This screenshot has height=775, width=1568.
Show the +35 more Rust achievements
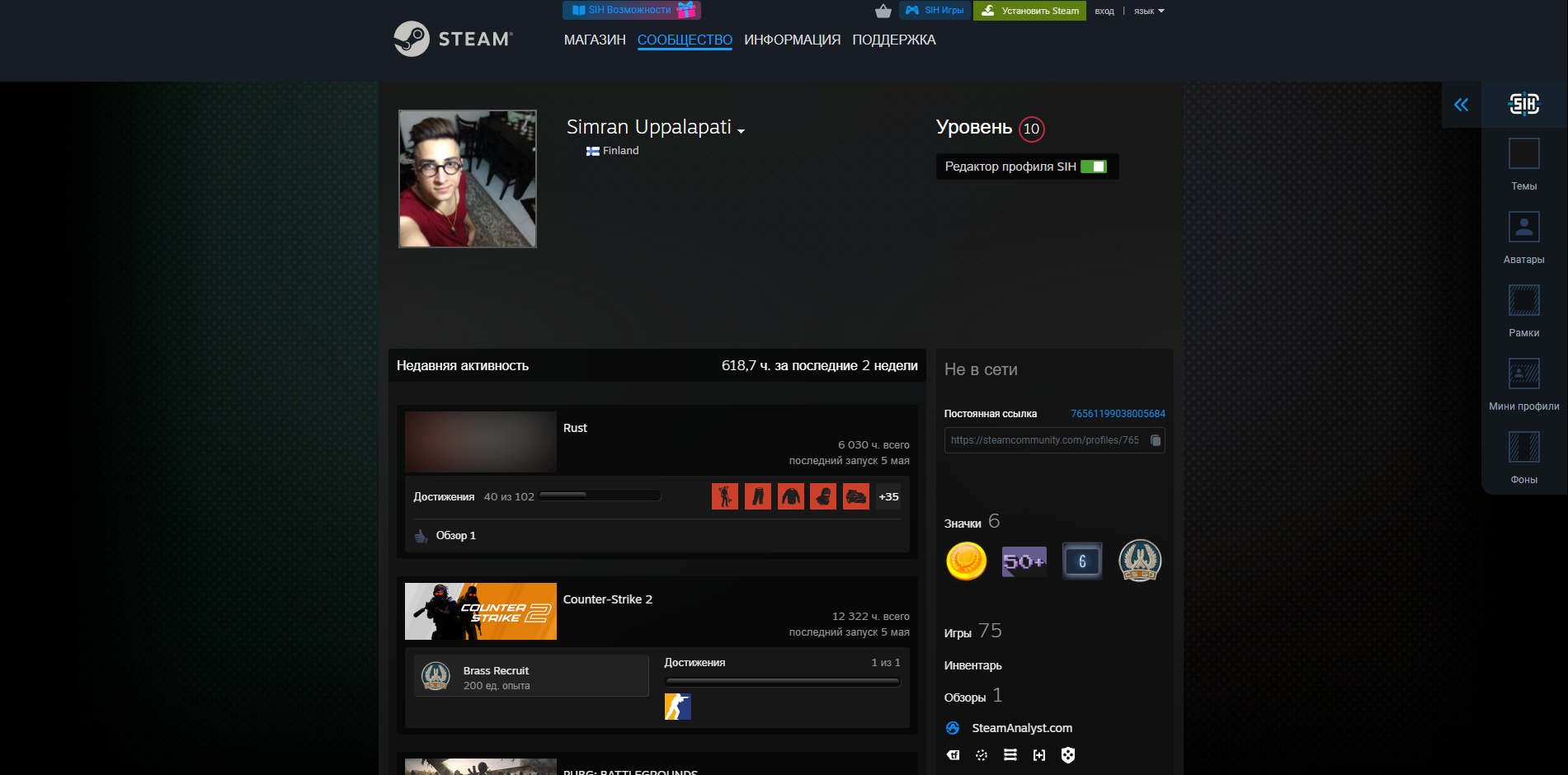pos(888,496)
